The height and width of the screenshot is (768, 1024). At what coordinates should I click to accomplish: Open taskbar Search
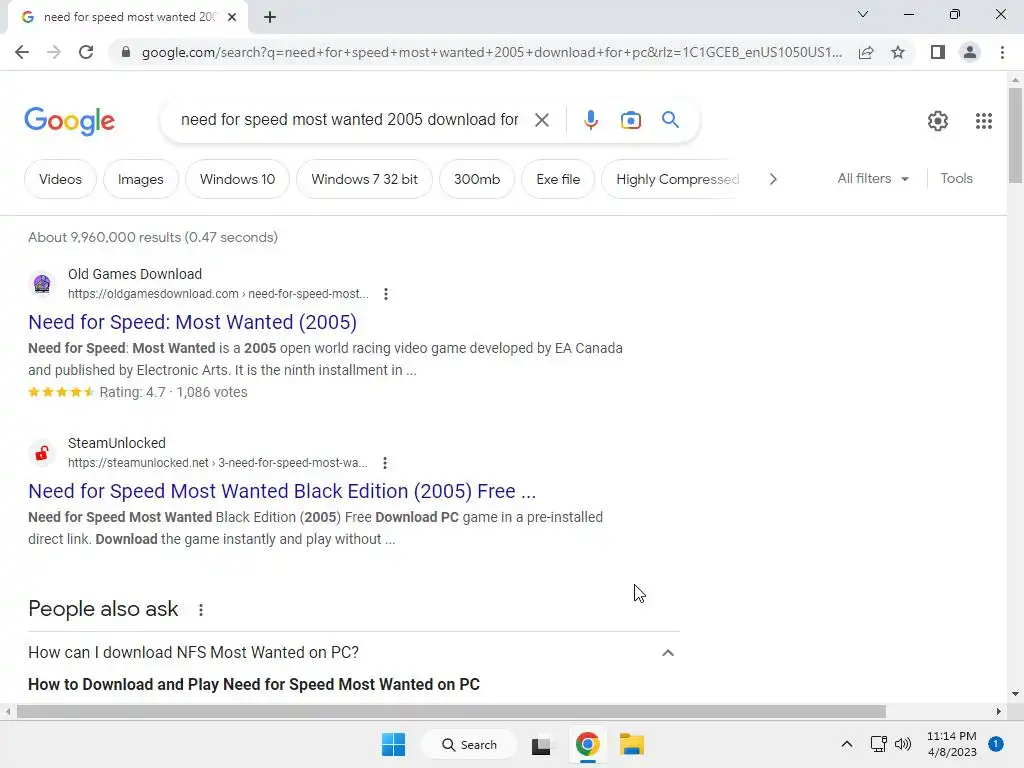[x=469, y=744]
